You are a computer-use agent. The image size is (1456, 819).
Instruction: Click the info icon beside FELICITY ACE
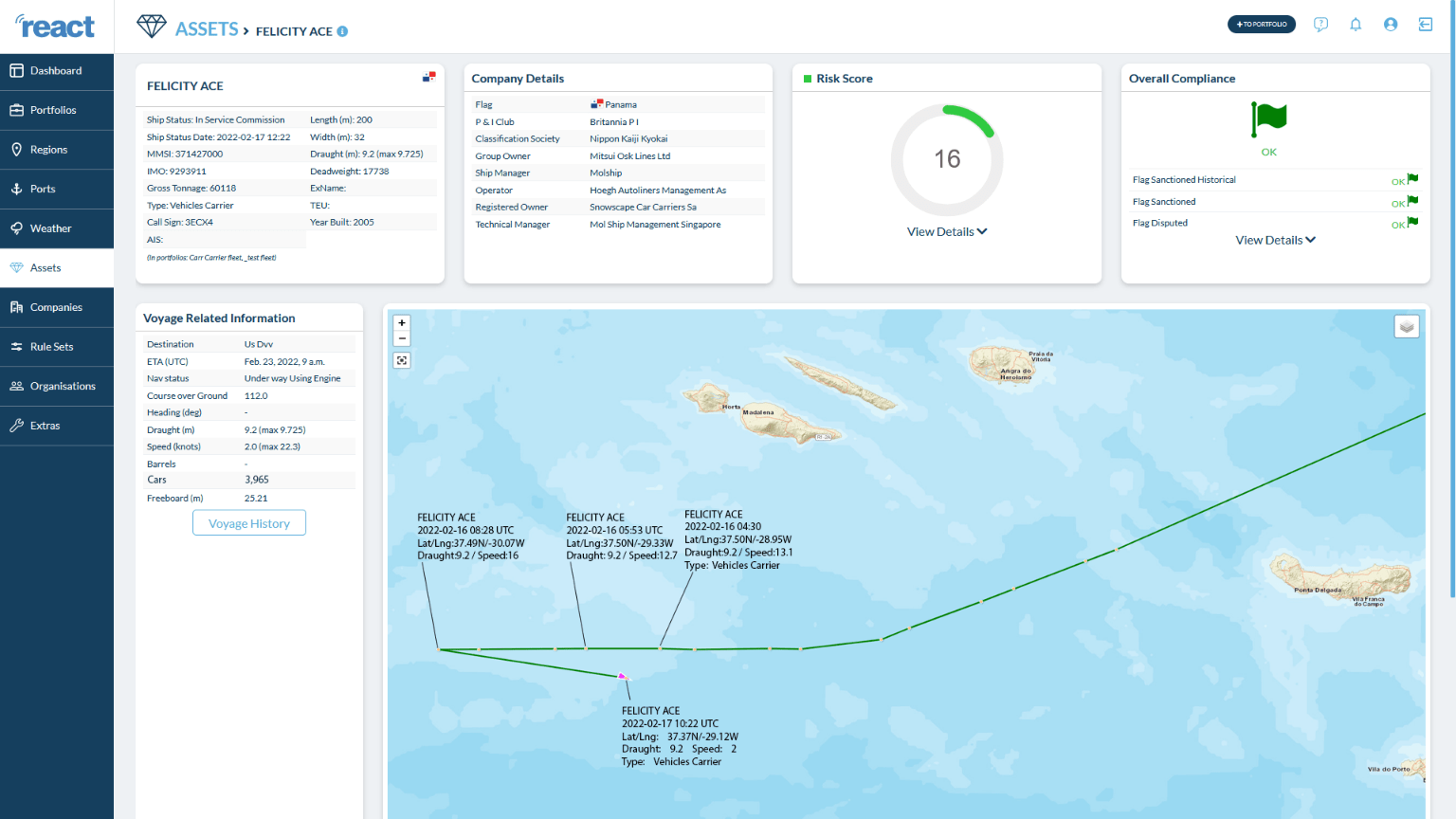coord(342,31)
